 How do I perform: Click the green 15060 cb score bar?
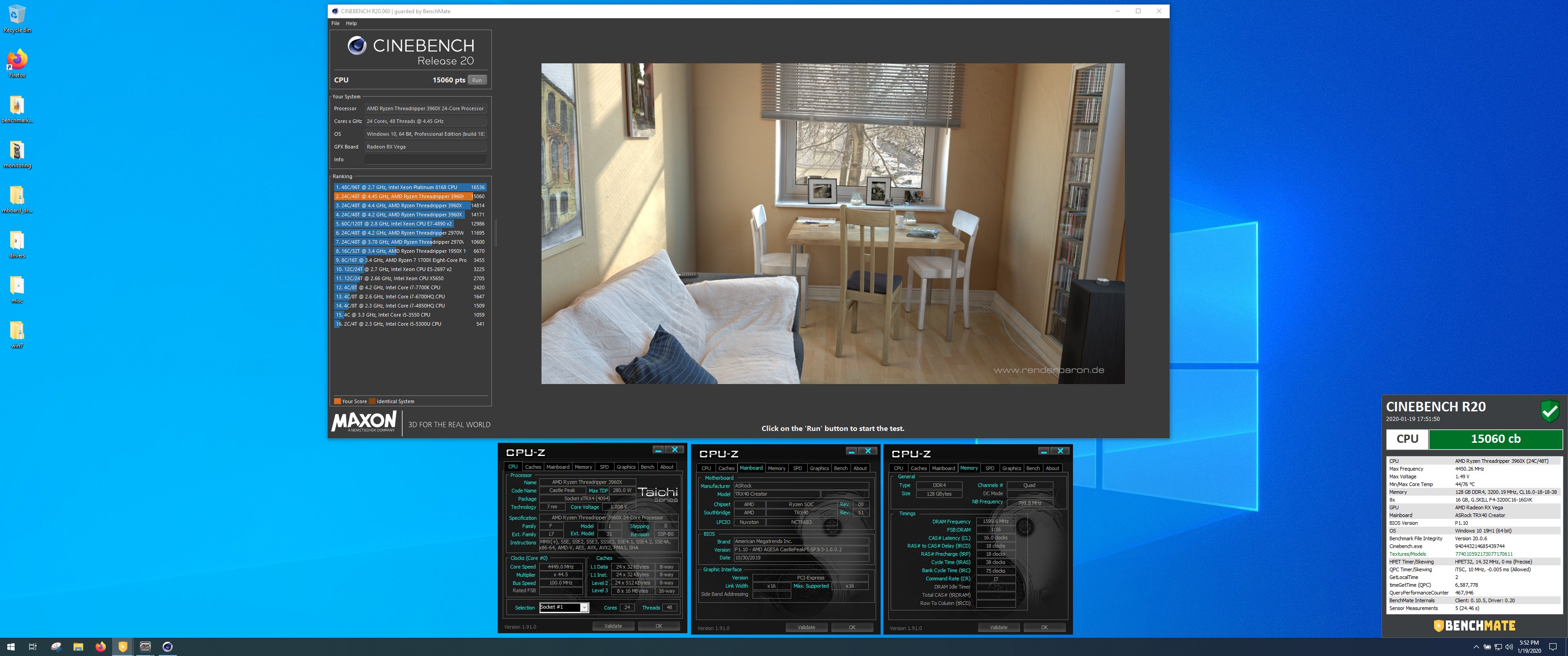[1495, 439]
